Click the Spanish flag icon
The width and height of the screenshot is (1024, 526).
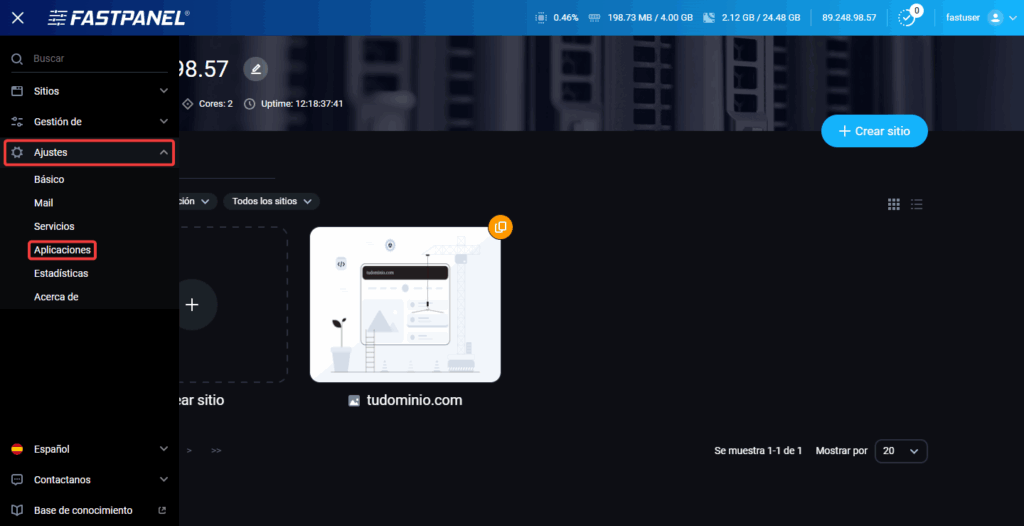pos(18,449)
